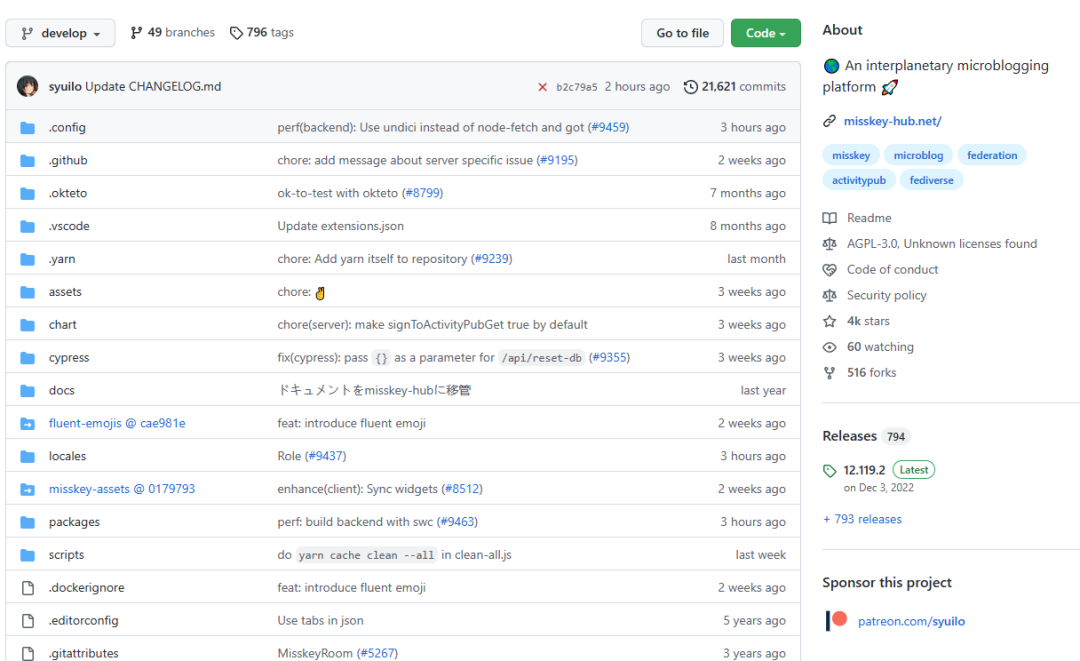This screenshot has width=1080, height=661.
Task: Open syuilo's profile avatar
Action: (x=27, y=86)
